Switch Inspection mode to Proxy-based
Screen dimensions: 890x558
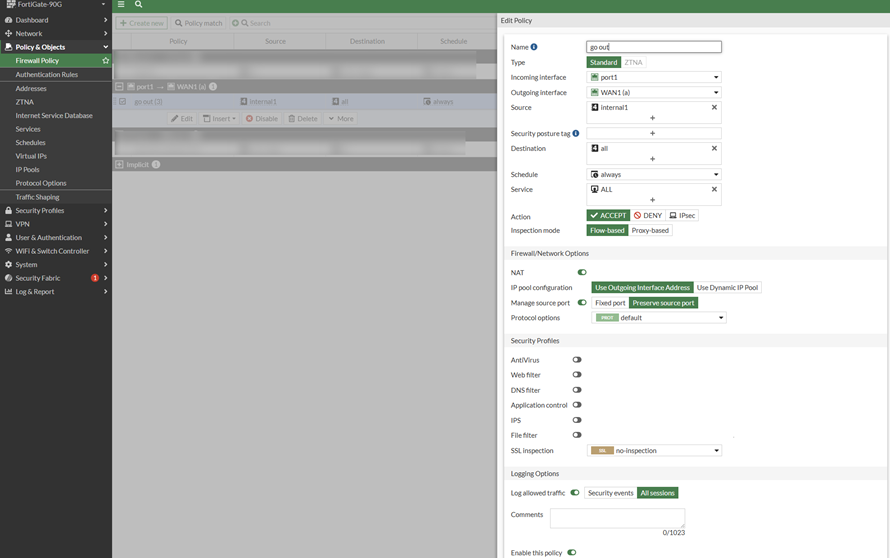click(650, 230)
